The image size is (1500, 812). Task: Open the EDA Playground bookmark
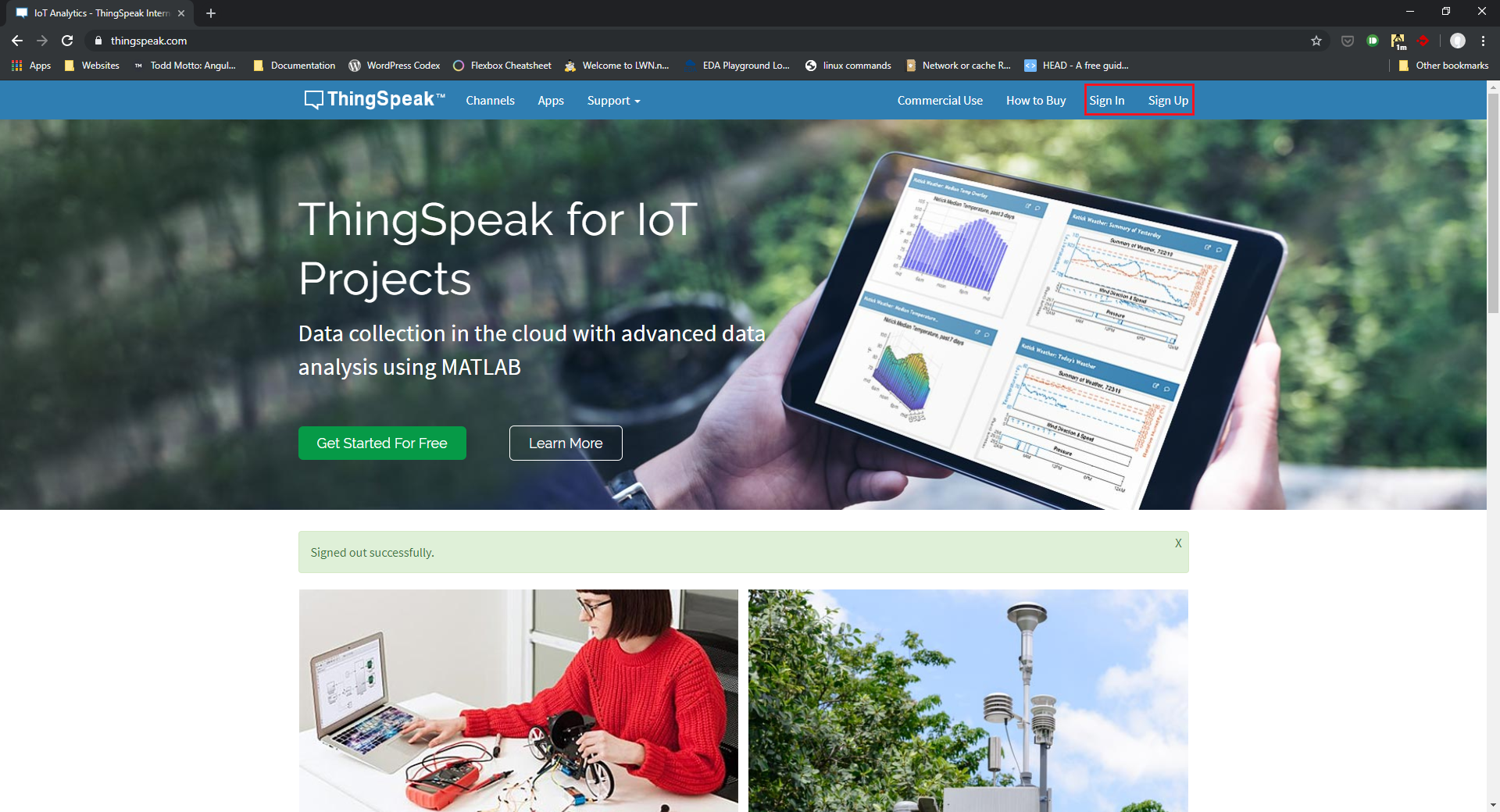coord(737,66)
